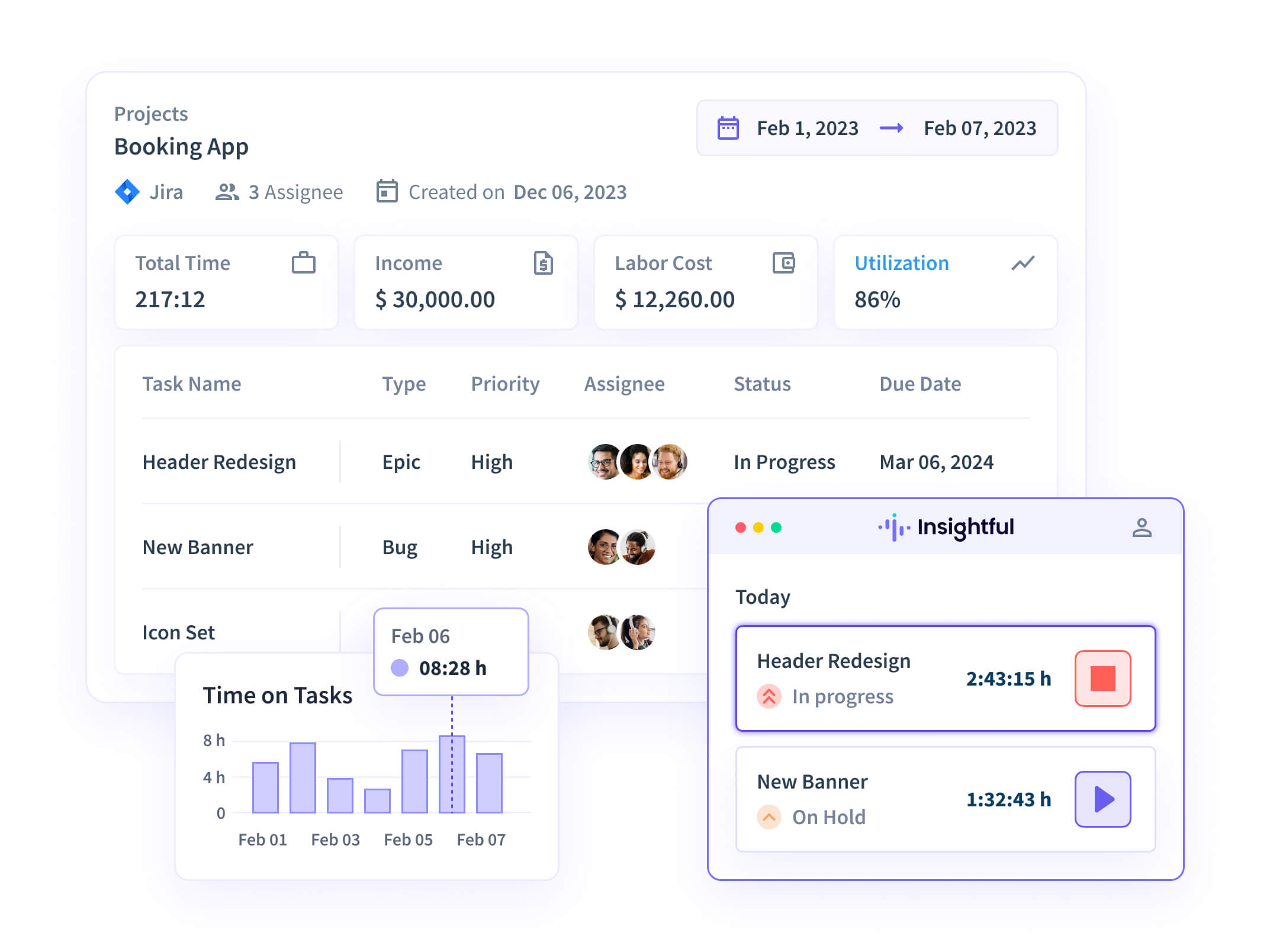Sort by Due Date column header
The width and height of the screenshot is (1270, 952).
click(x=920, y=384)
